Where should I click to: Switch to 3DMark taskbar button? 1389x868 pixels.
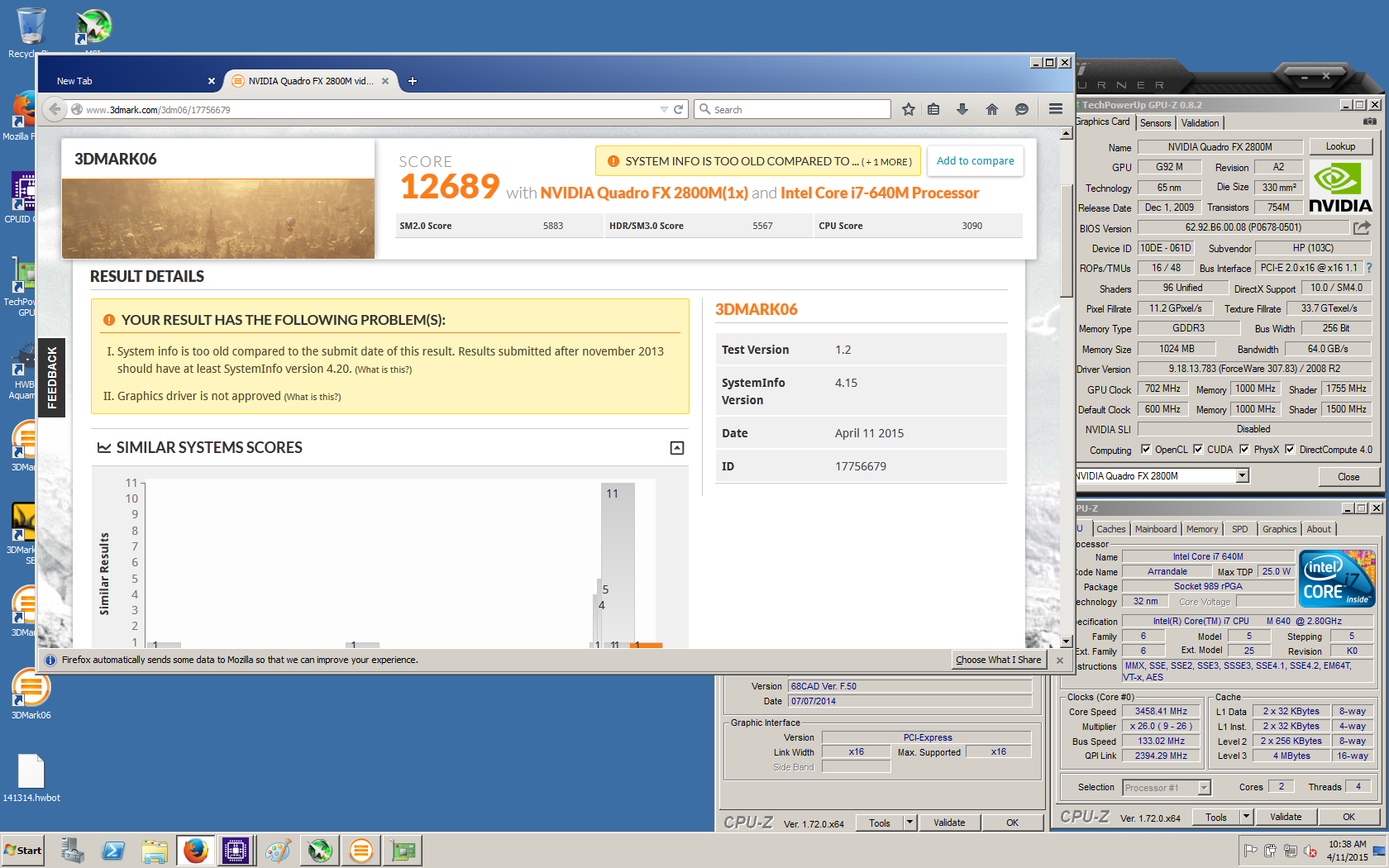coord(361,850)
